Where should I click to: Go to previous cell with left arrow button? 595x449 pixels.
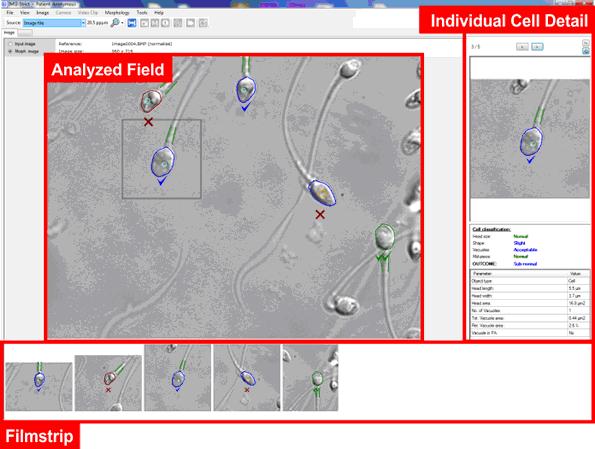pos(522,47)
